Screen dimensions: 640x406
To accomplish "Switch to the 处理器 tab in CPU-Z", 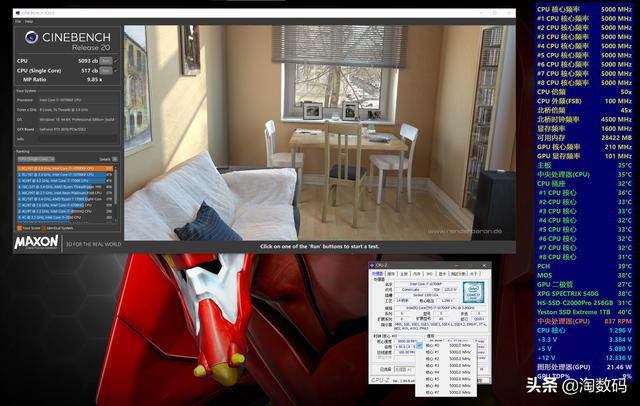I will (378, 273).
